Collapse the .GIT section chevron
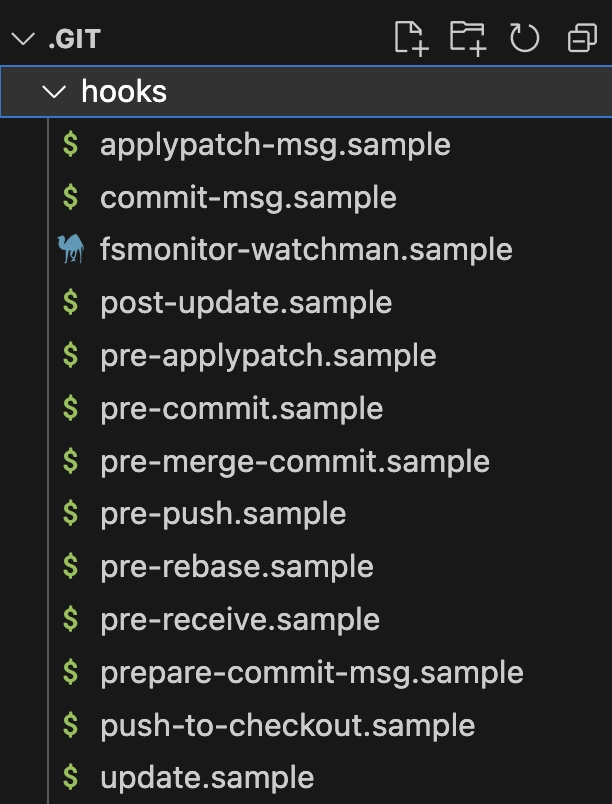612x804 pixels. (x=23, y=38)
